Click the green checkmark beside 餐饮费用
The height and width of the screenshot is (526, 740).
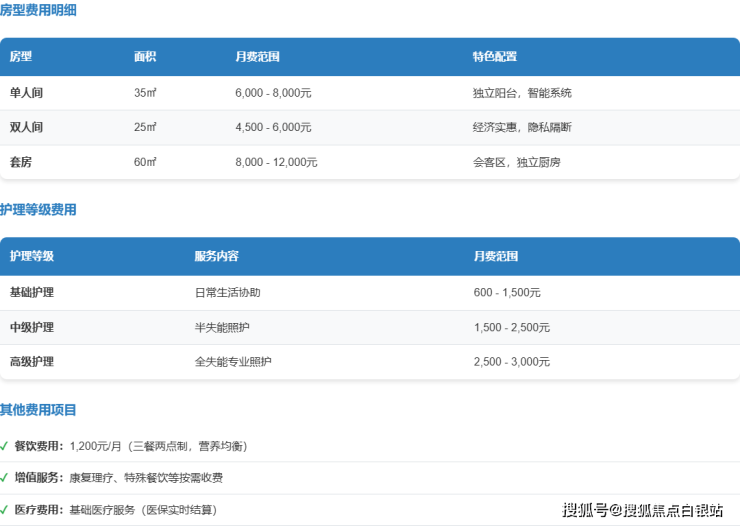click(4, 446)
